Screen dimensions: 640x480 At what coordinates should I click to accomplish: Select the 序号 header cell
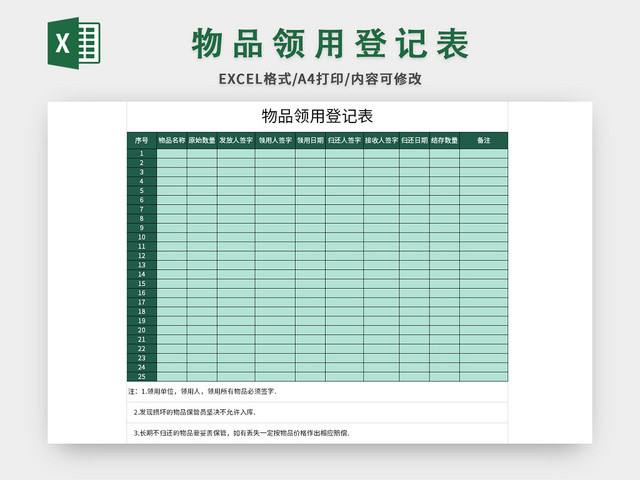click(x=142, y=140)
